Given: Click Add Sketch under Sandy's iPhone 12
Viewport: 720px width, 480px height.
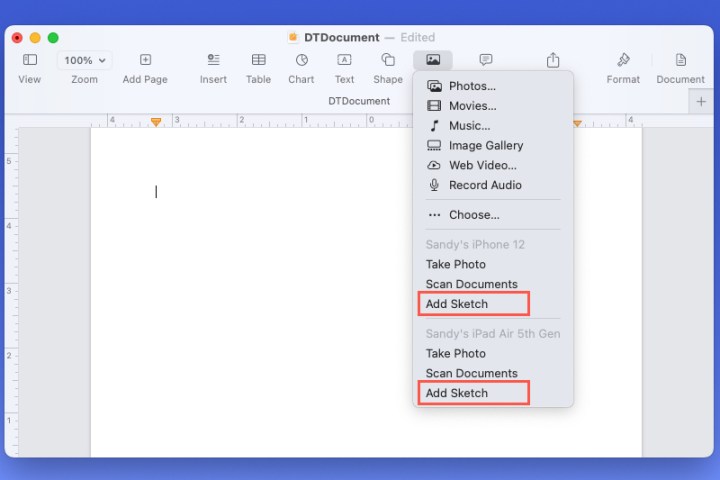Looking at the screenshot, I should click(x=457, y=304).
